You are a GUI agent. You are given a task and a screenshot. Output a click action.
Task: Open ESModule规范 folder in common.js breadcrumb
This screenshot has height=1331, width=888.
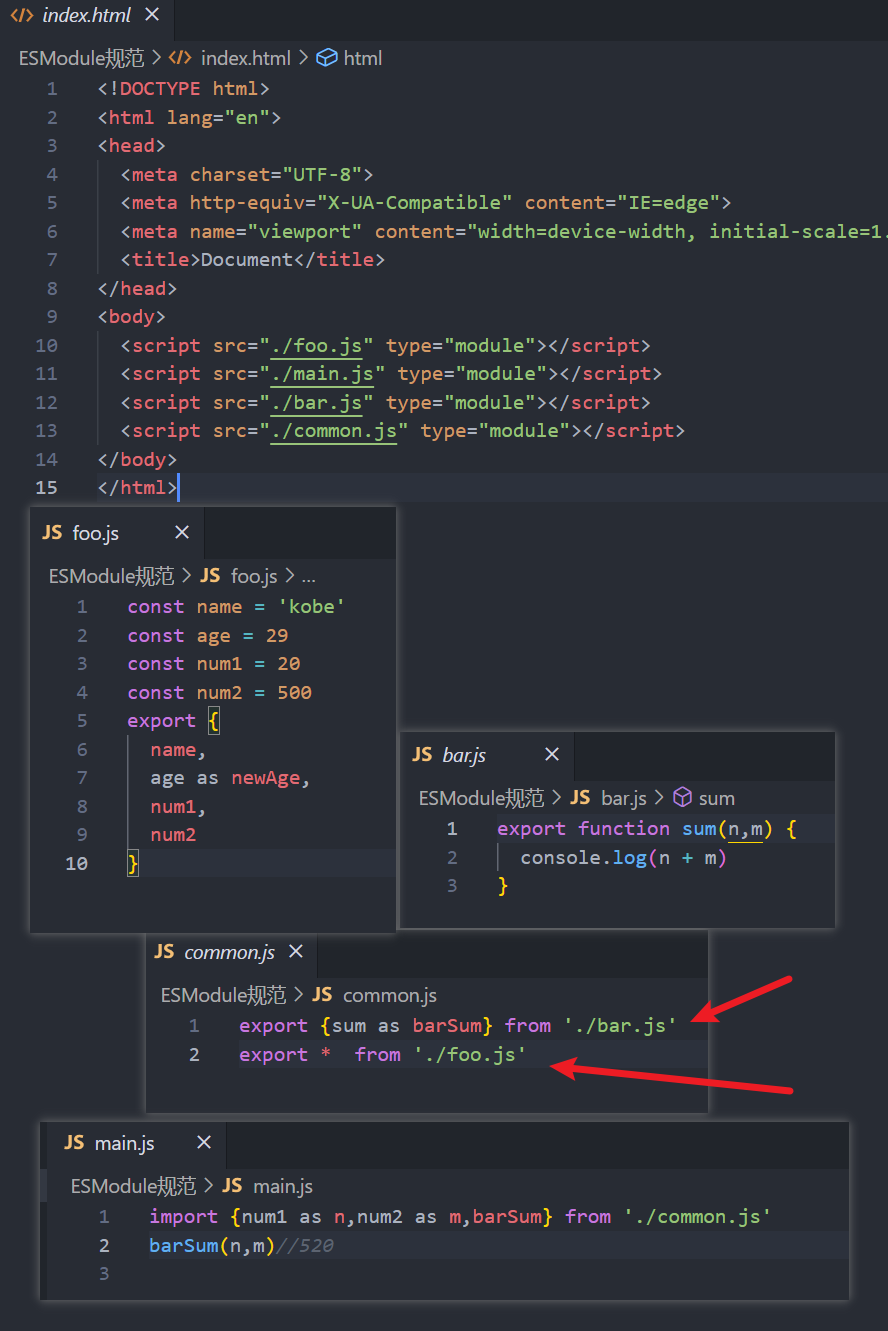point(224,995)
